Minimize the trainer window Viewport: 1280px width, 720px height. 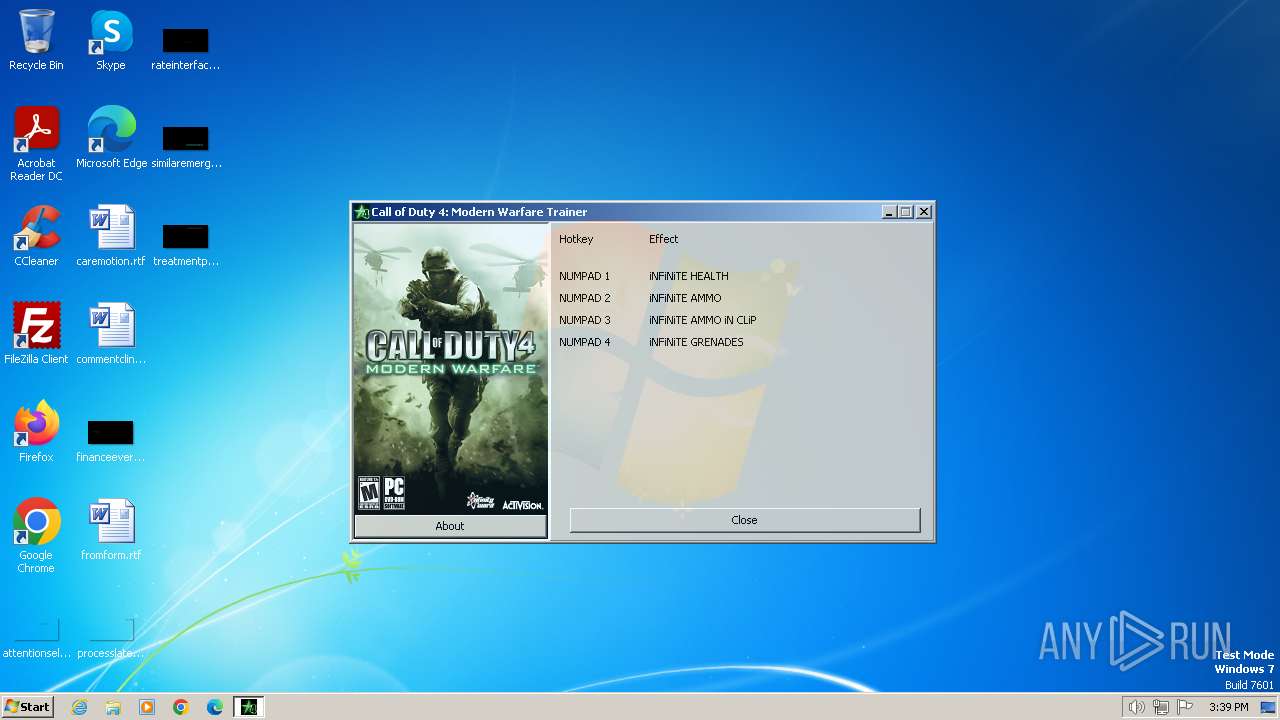pos(889,212)
